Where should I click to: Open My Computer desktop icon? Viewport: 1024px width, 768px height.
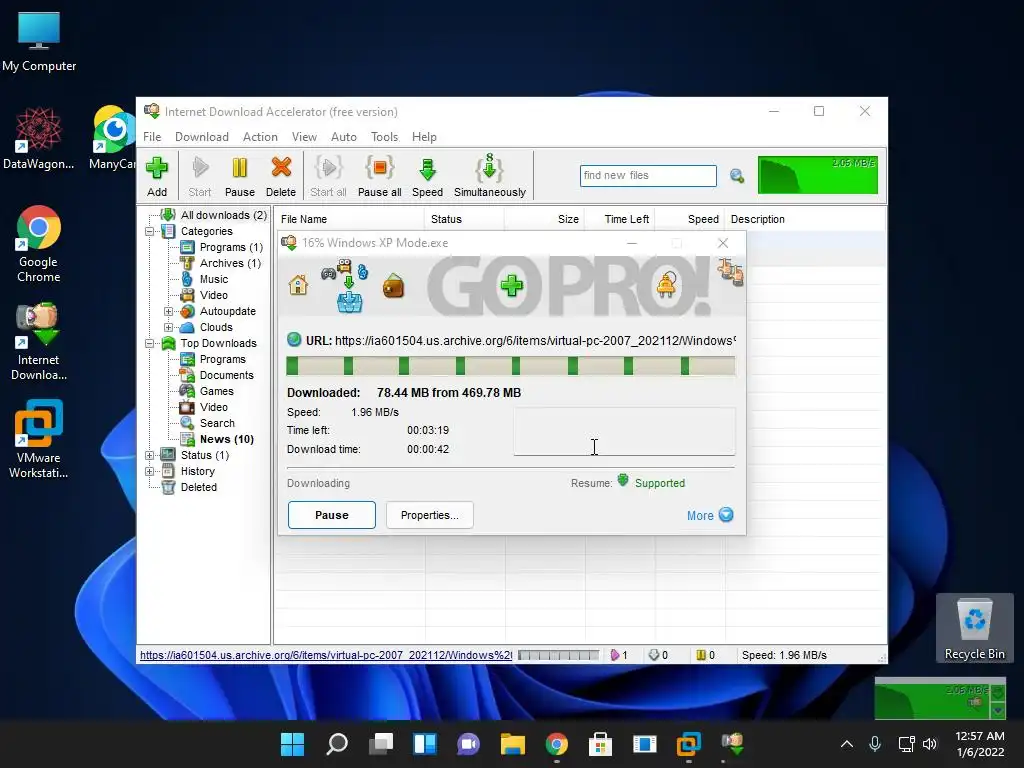pos(39,42)
